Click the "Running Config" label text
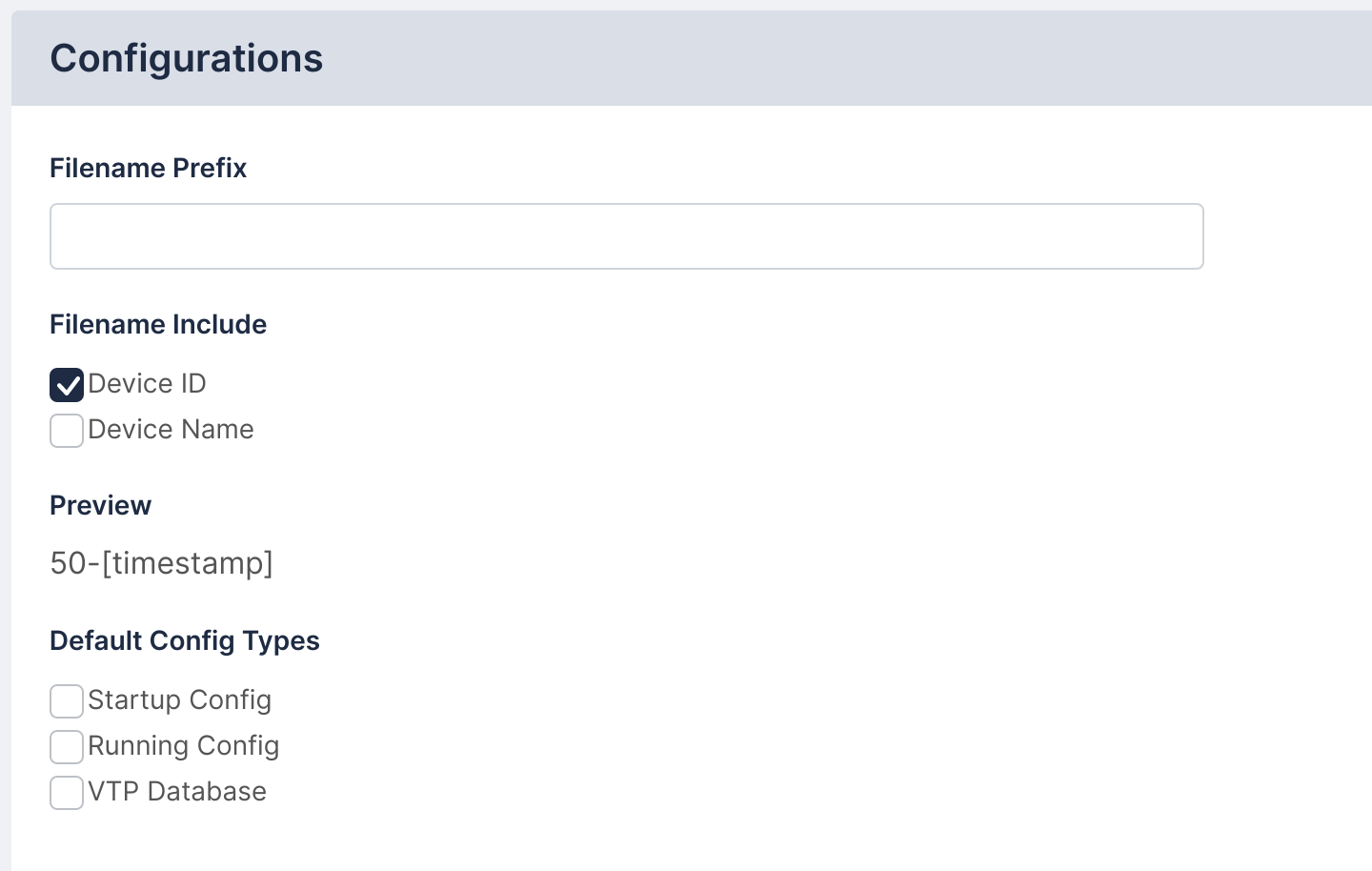This screenshot has height=871, width=1372. click(183, 746)
